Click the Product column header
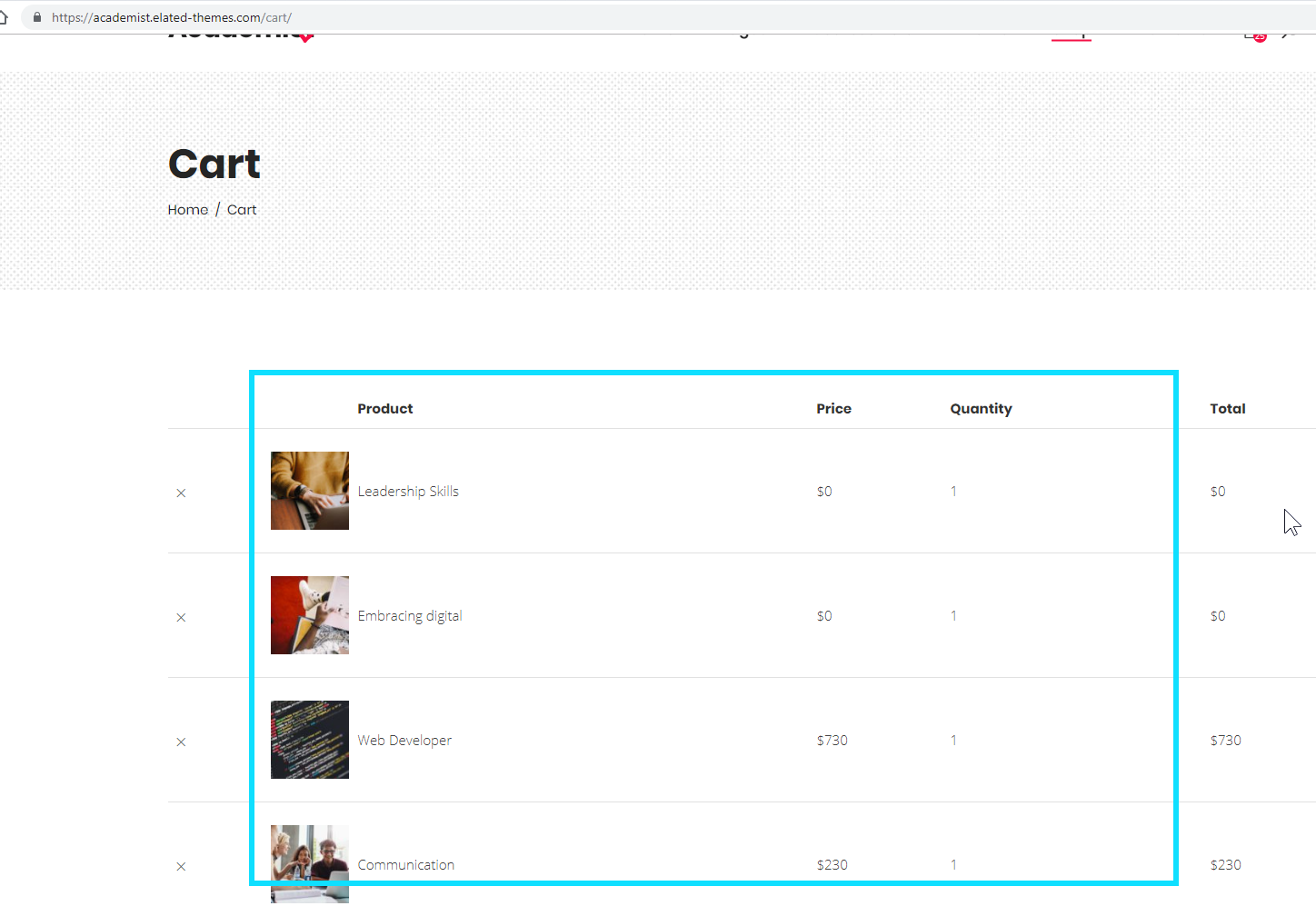Image resolution: width=1316 pixels, height=906 pixels. tap(385, 409)
